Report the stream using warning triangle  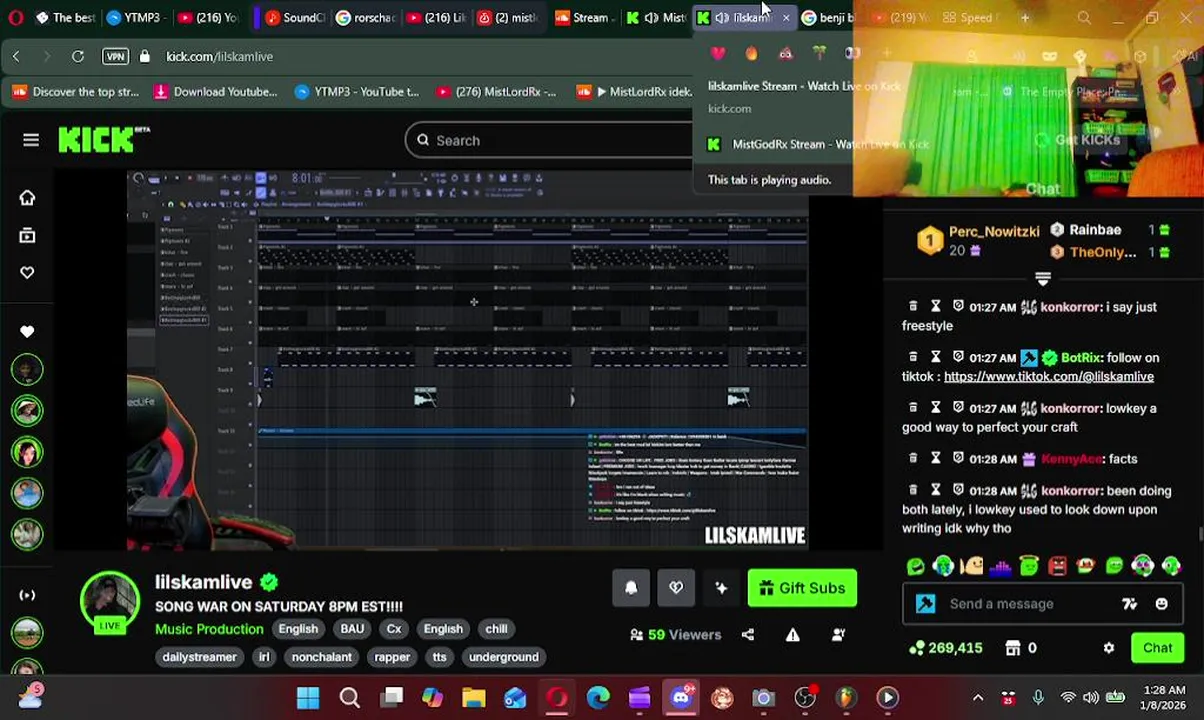coord(793,635)
